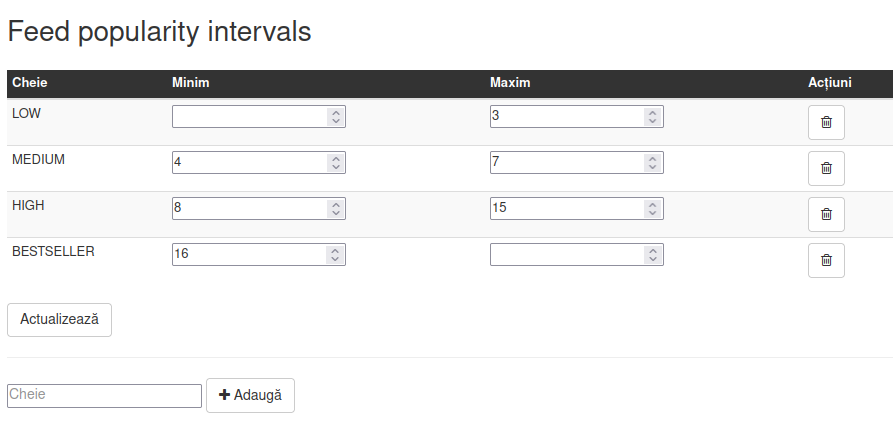Increase BESTSELLER maximum with up arrow

click(x=653, y=250)
